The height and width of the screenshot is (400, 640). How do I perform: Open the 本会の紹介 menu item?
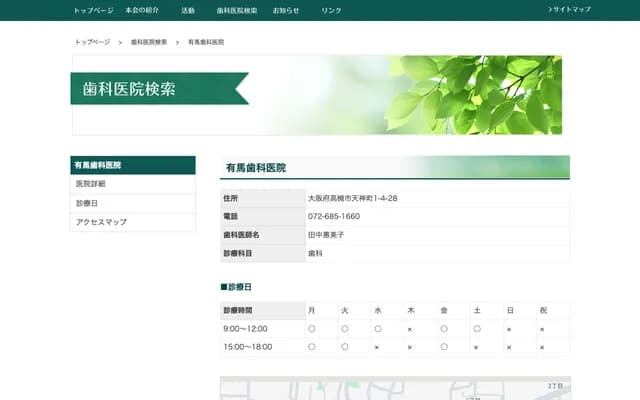point(144,10)
